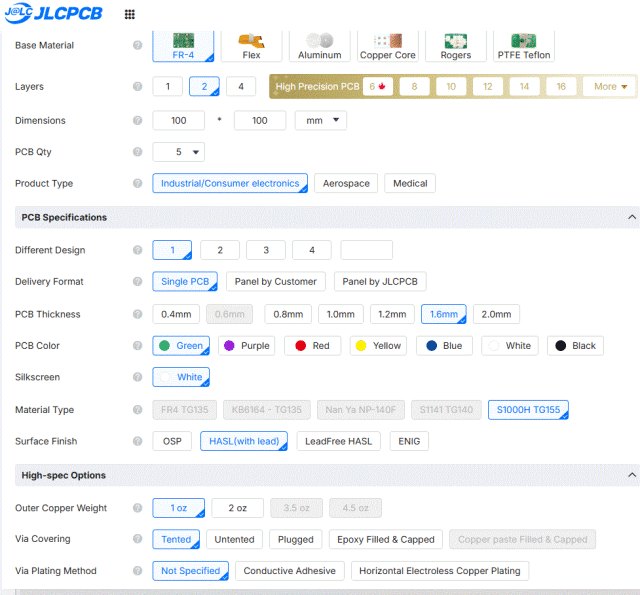This screenshot has width=640, height=595.
Task: Select Aluminum base material
Action: pos(320,46)
